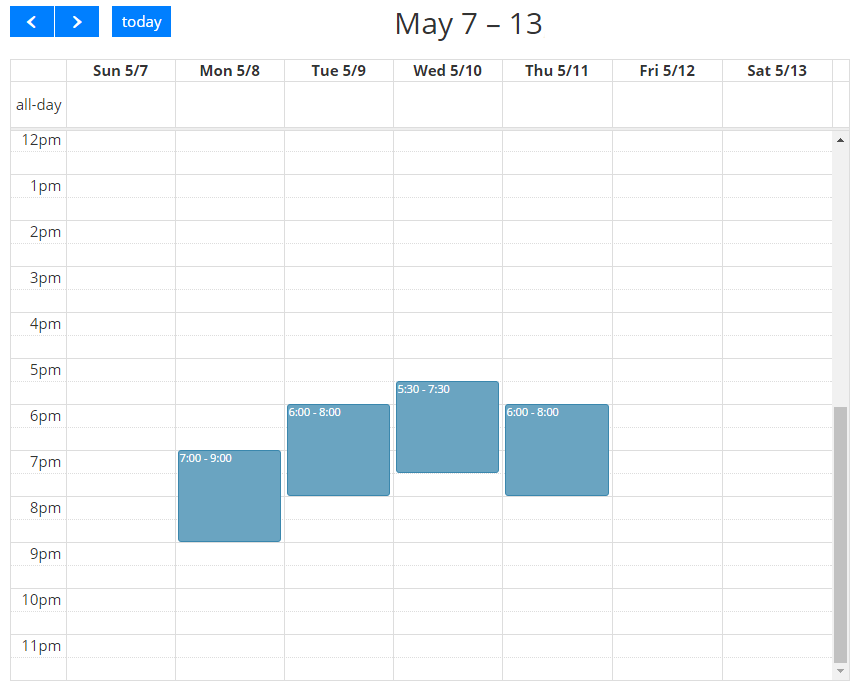Viewport: 861px width, 689px height.
Task: Click scrollbar down arrow
Action: pyautogui.click(x=840, y=671)
